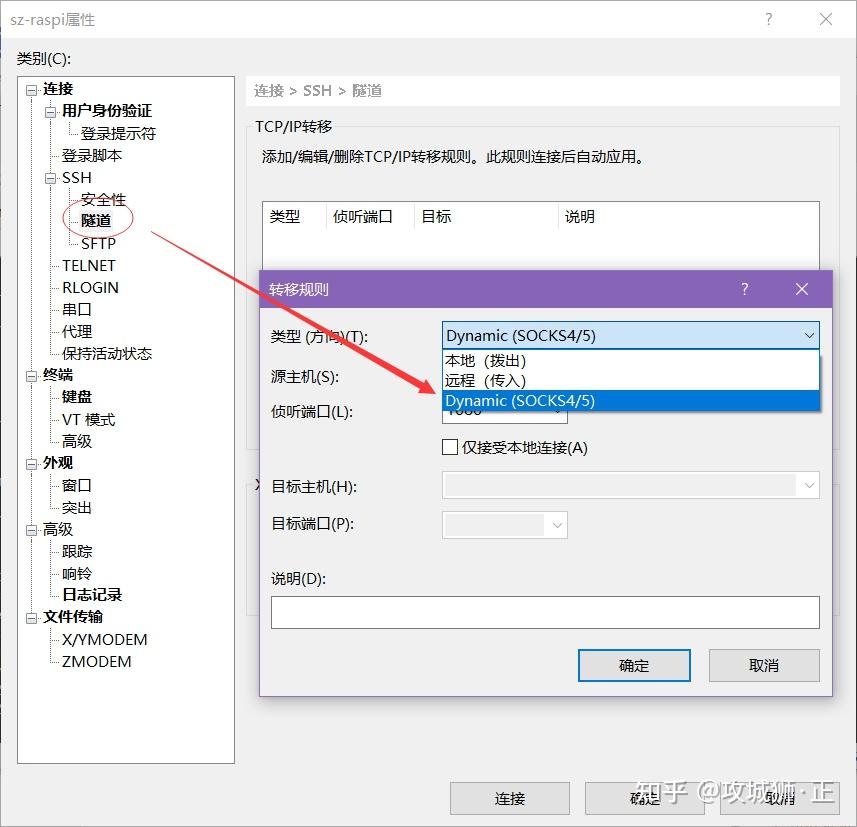Collapse the 文件传输 tree branch
The width and height of the screenshot is (857, 827).
(x=31, y=617)
